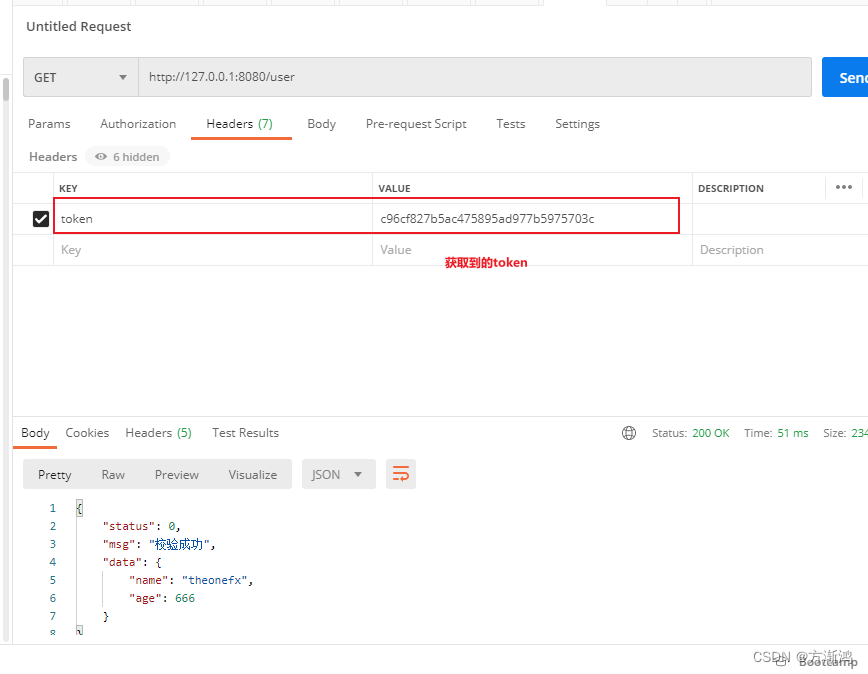The image size is (868, 674).
Task: Click the Send button
Action: (x=845, y=77)
